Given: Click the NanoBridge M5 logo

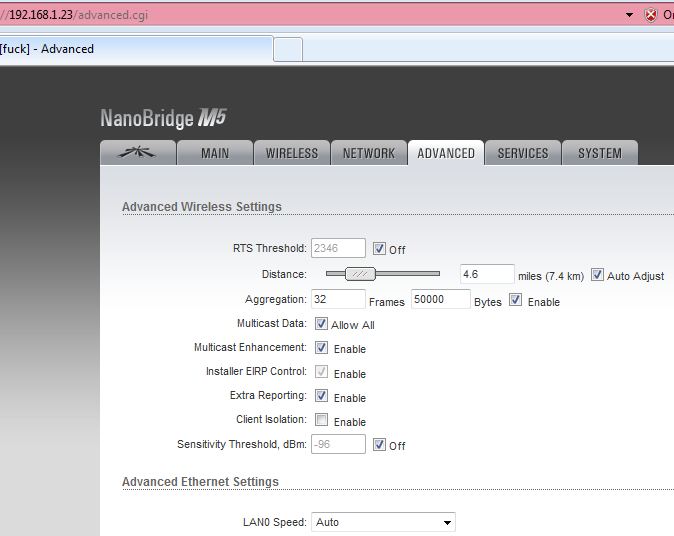Looking at the screenshot, I should point(163,118).
